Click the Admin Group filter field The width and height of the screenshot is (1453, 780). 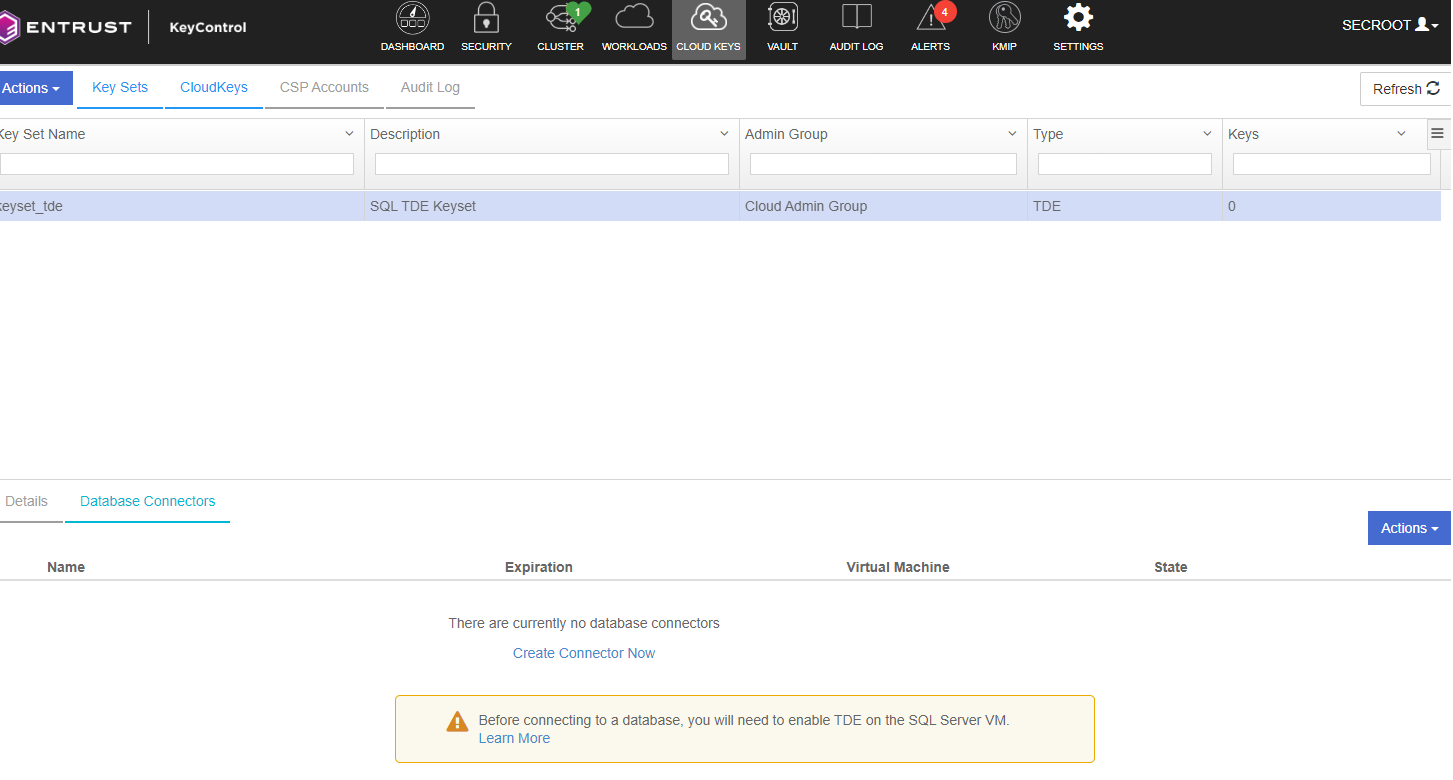point(883,164)
